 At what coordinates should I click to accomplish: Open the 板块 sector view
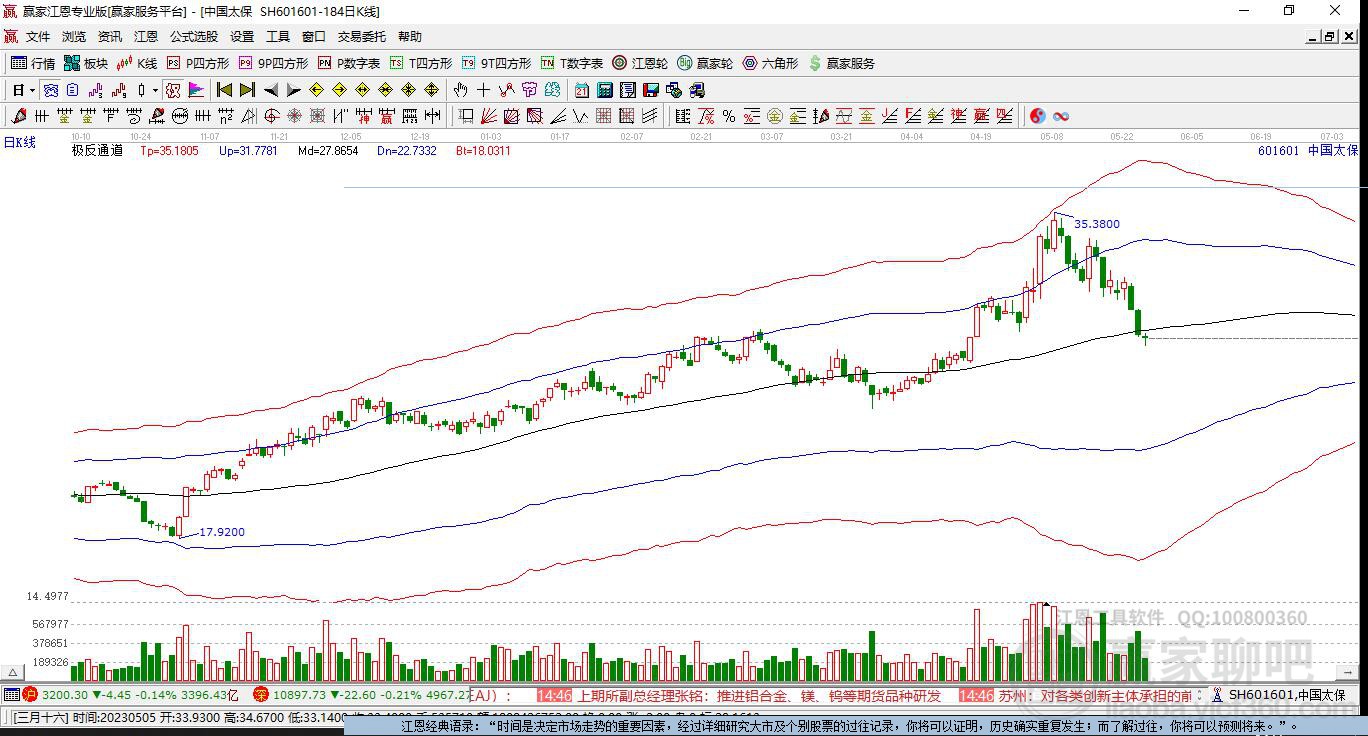[86, 63]
